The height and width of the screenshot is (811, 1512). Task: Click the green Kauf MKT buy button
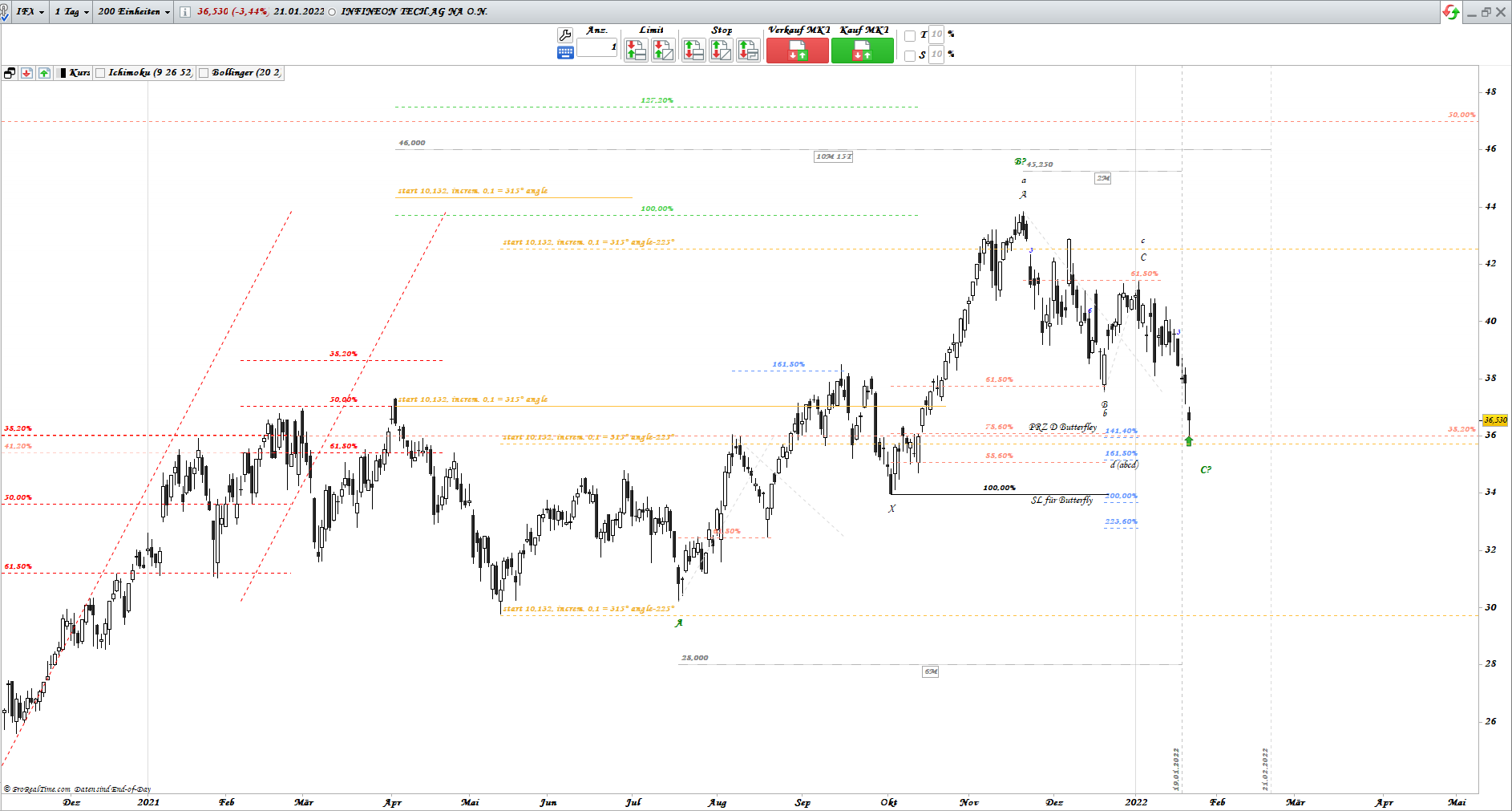coord(863,51)
